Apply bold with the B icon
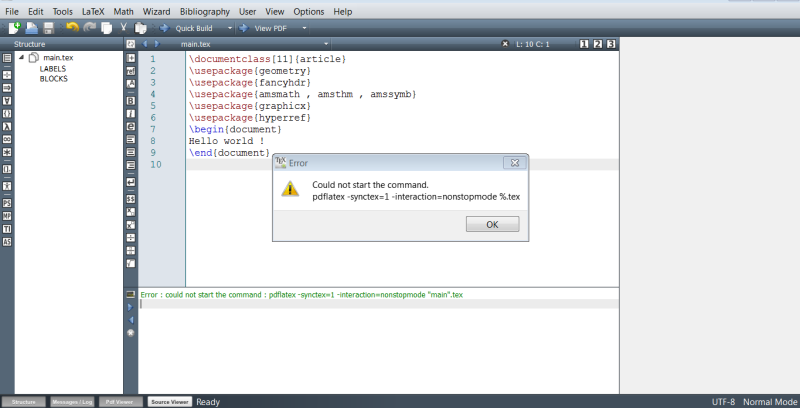Screen dimensions: 800x408 point(131,101)
